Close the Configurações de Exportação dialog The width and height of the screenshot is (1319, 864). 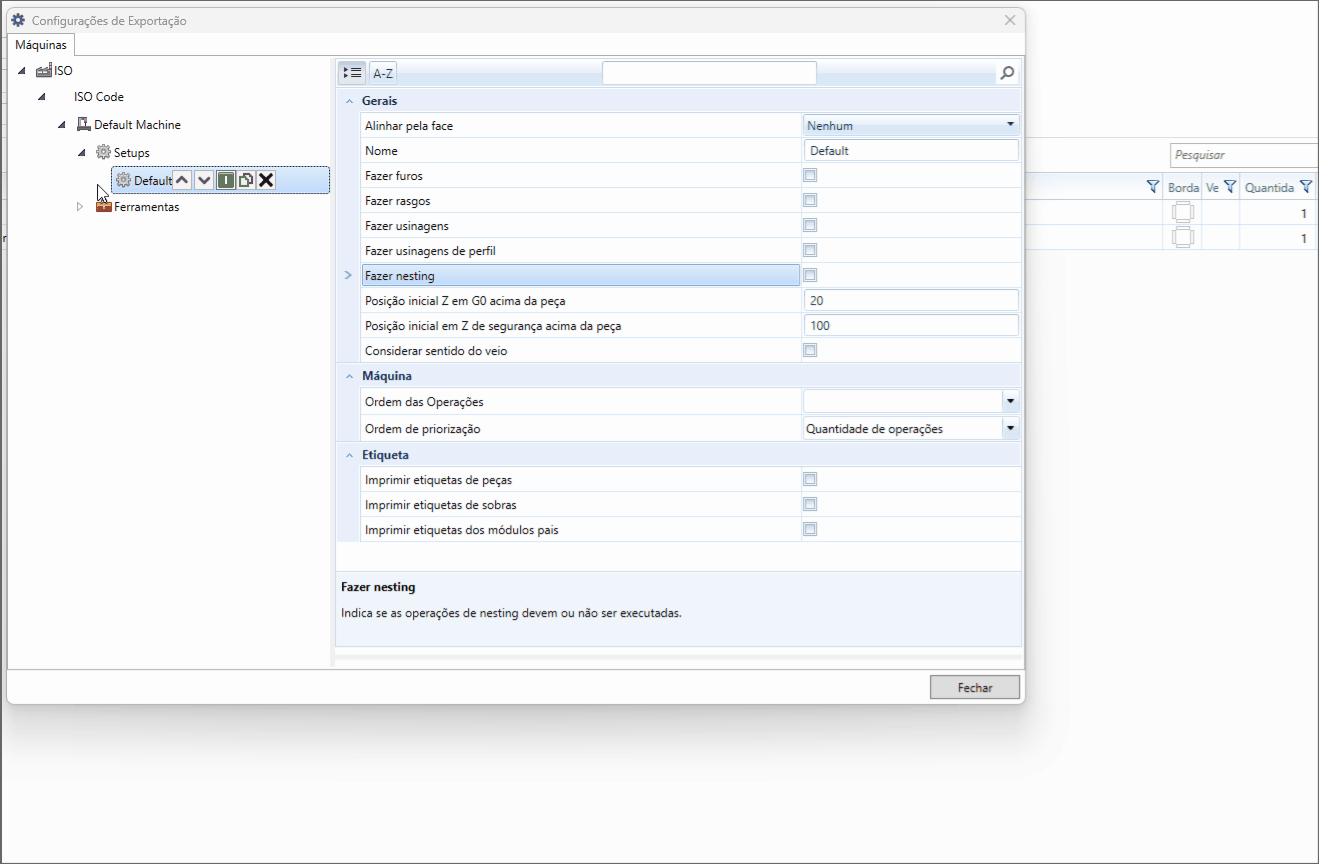(1010, 20)
